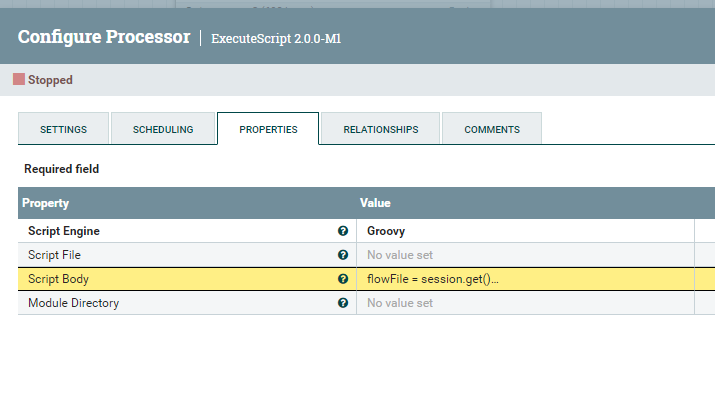Open the Relationships tab
The height and width of the screenshot is (406, 715).
[x=381, y=129]
